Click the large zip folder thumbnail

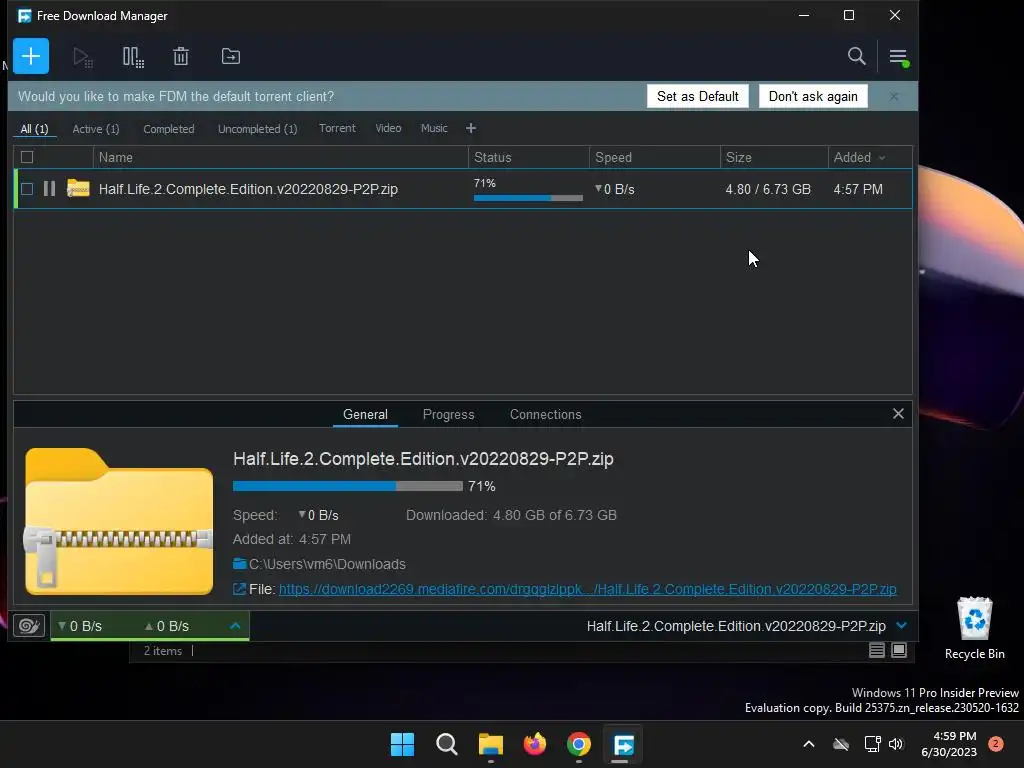pos(119,521)
